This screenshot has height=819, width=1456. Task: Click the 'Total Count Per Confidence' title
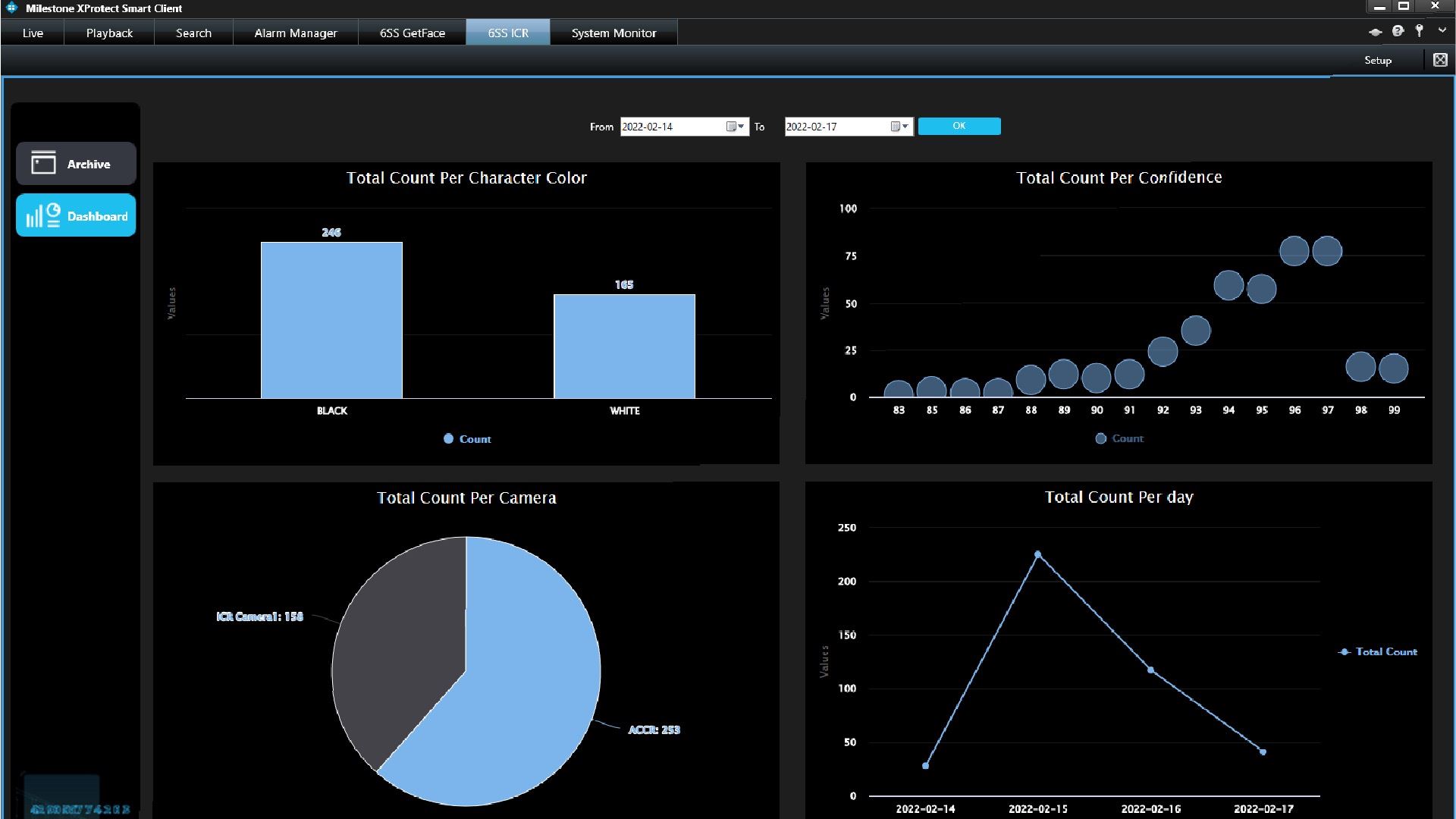[x=1119, y=177]
